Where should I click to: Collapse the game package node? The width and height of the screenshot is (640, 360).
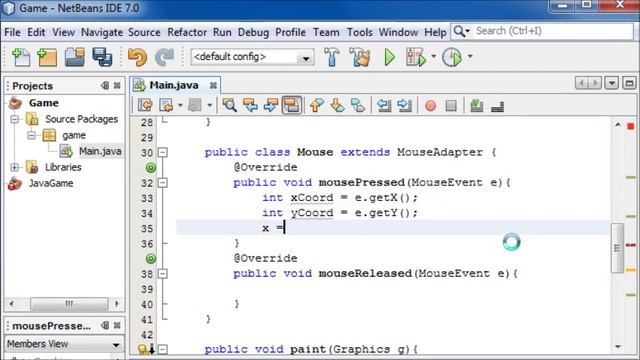[x=31, y=135]
